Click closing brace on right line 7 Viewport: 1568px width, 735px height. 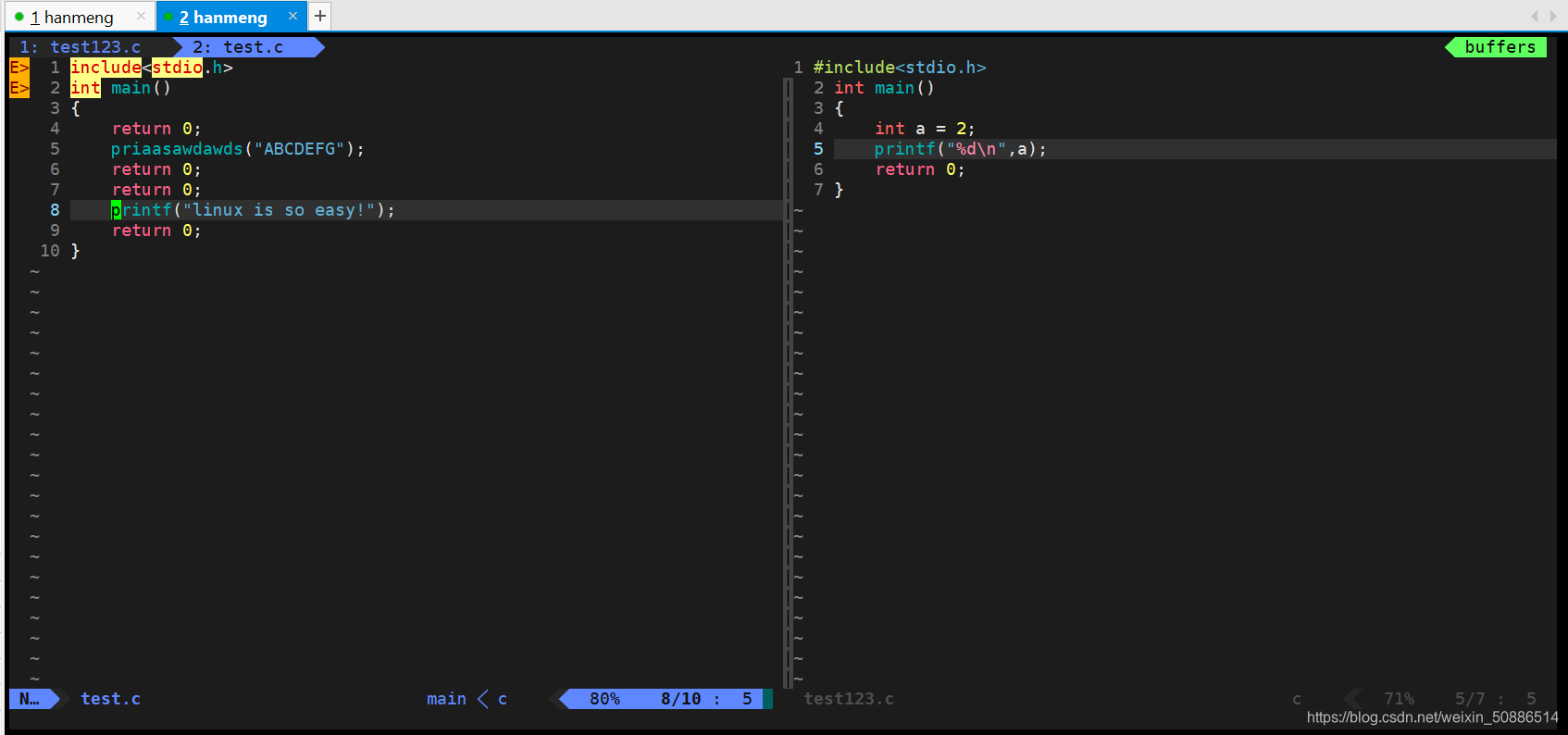[x=839, y=190]
